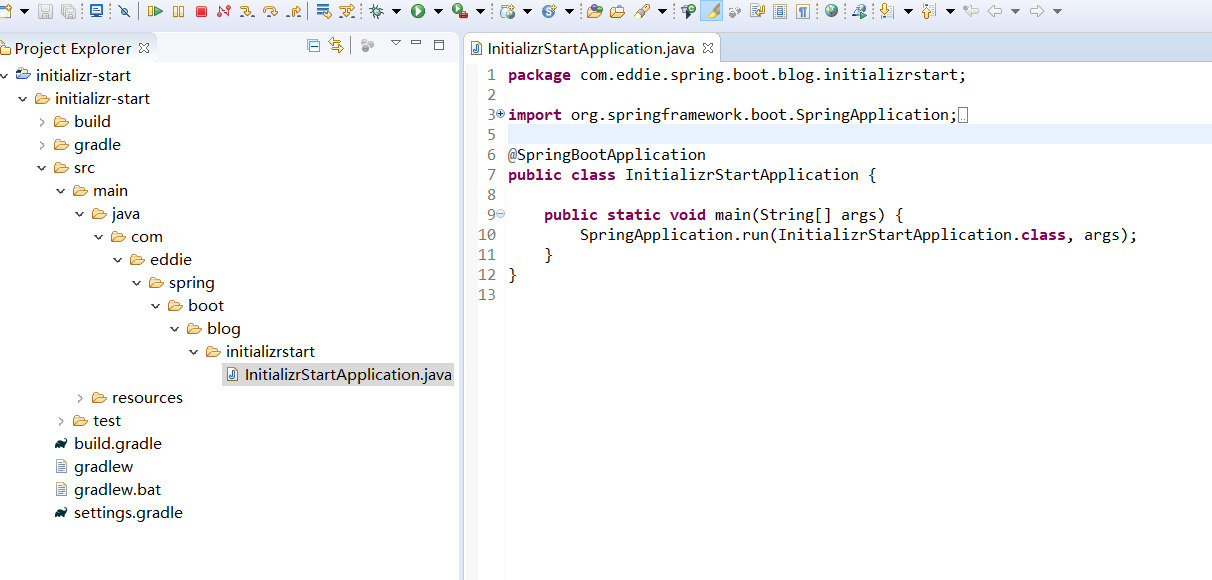Click the Forward navigation arrow

[x=1037, y=11]
